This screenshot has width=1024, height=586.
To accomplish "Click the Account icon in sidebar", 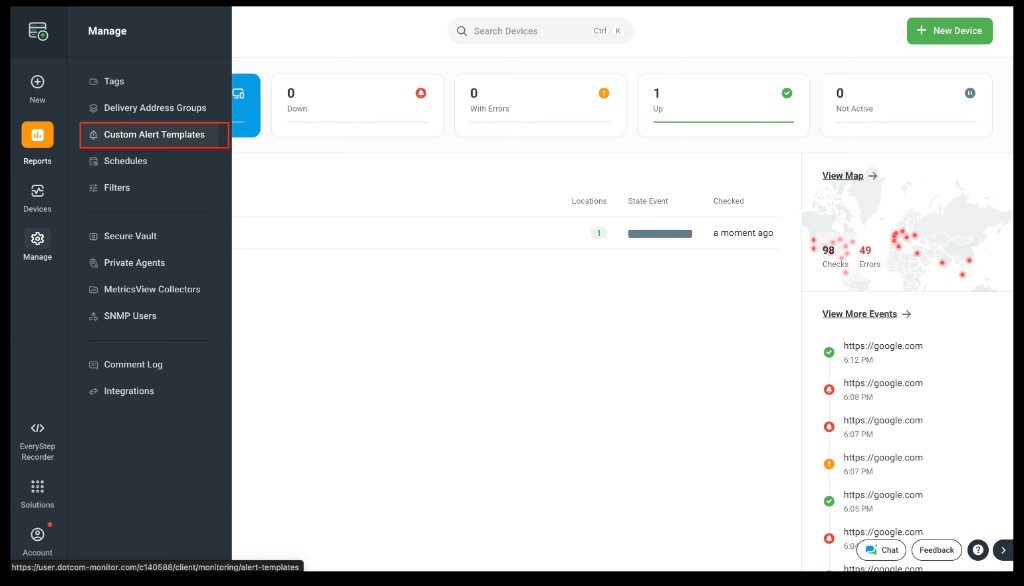I will [x=37, y=535].
